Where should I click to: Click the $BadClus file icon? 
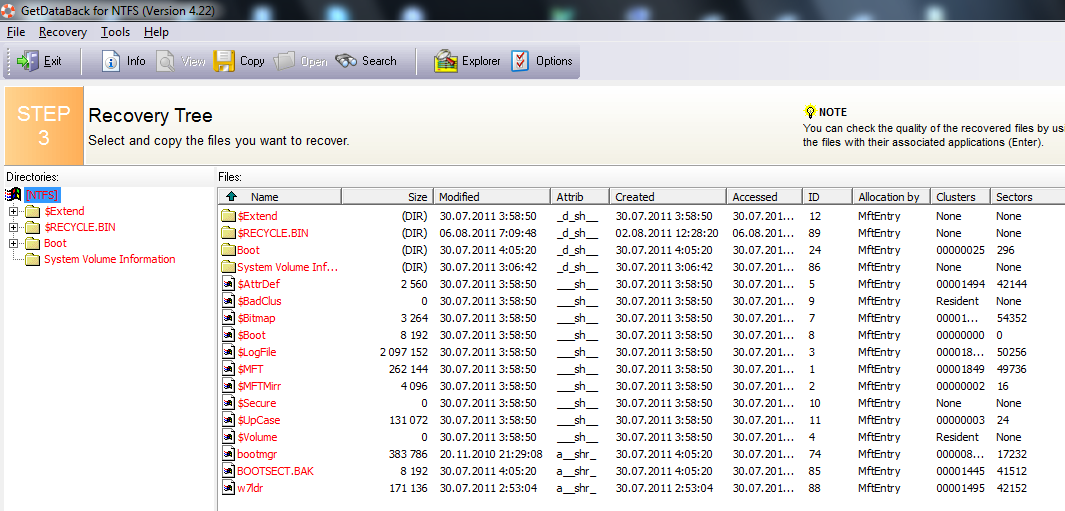click(229, 301)
